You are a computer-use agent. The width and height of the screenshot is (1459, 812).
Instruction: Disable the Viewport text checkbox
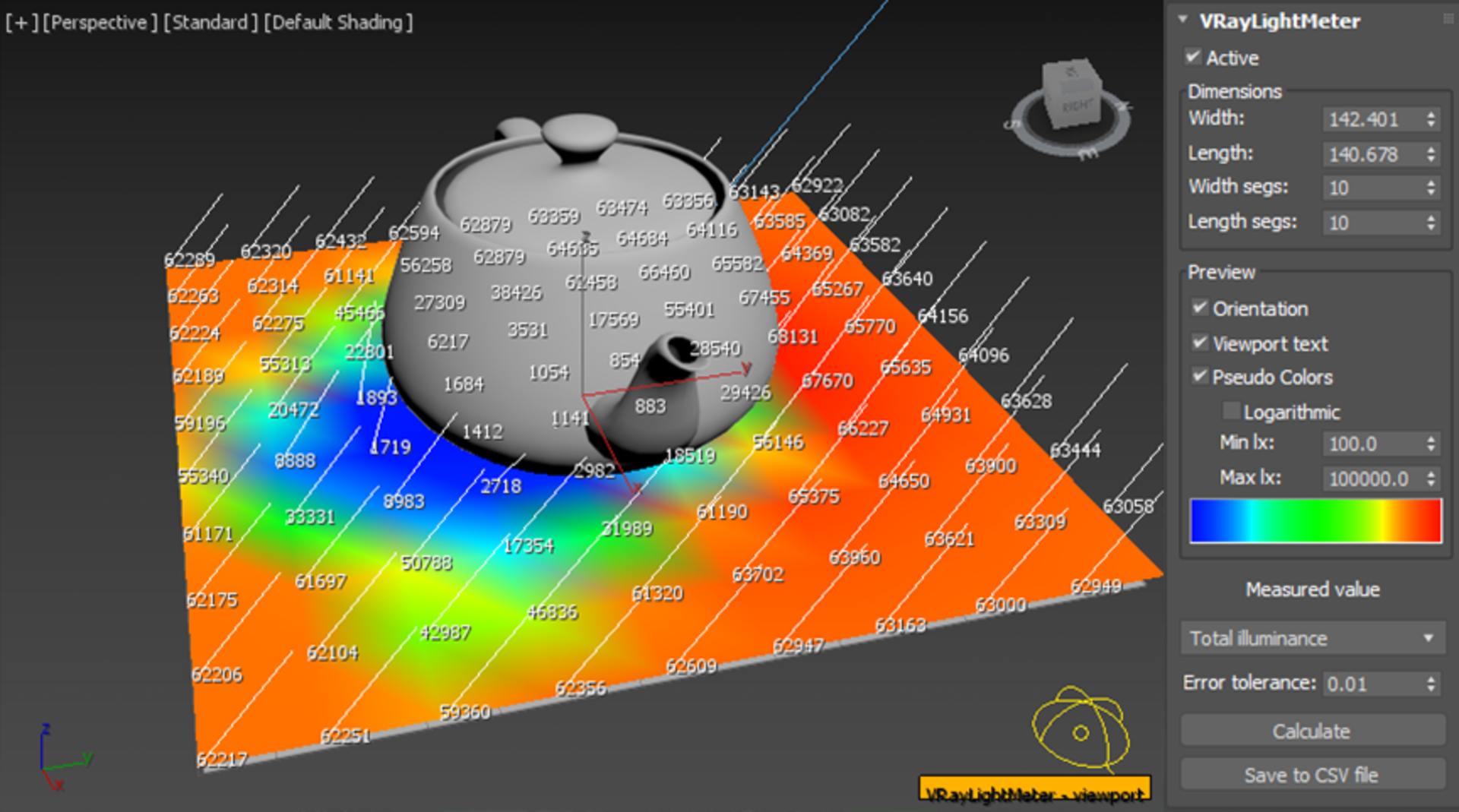1199,343
